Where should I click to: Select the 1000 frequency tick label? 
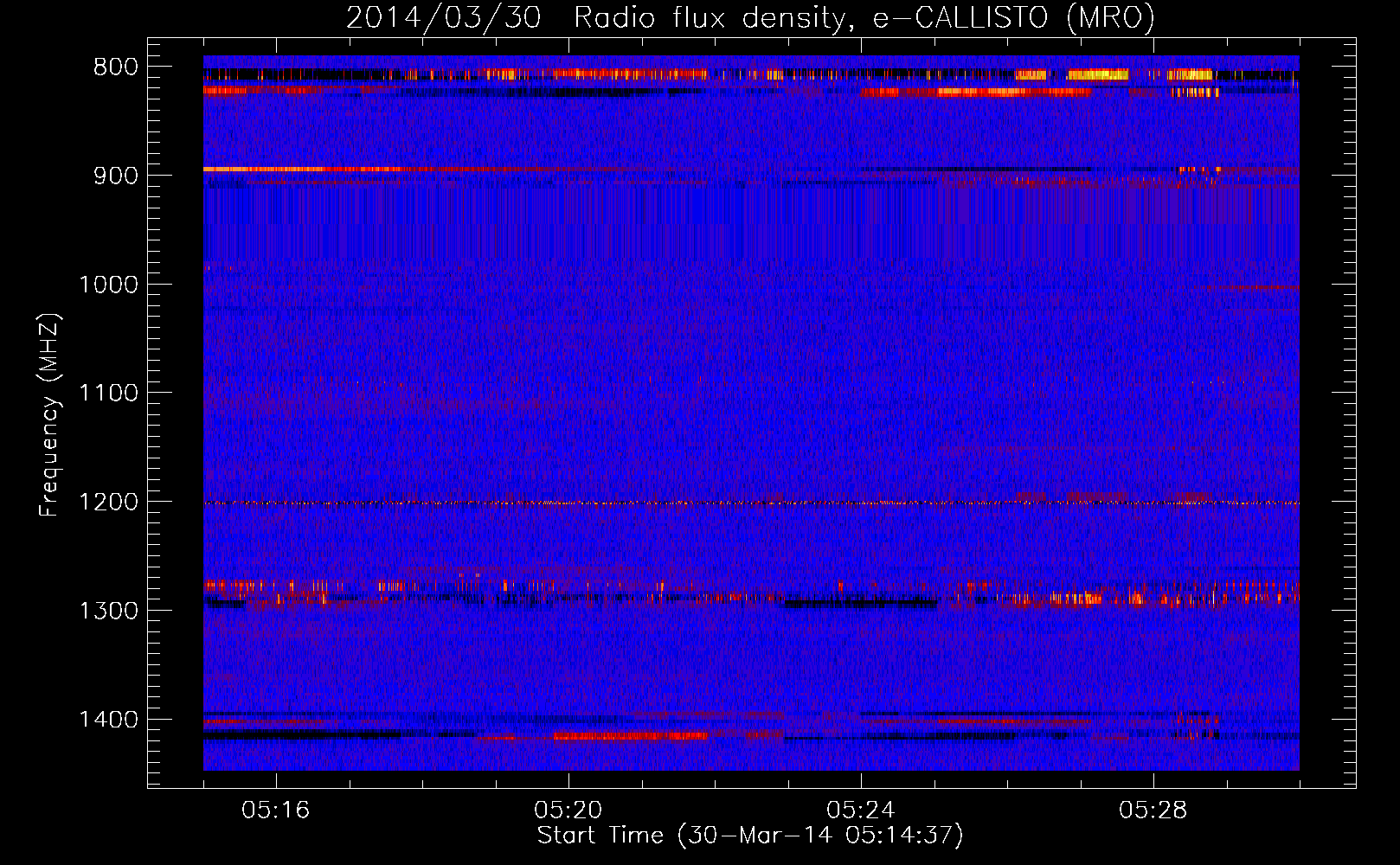108,285
